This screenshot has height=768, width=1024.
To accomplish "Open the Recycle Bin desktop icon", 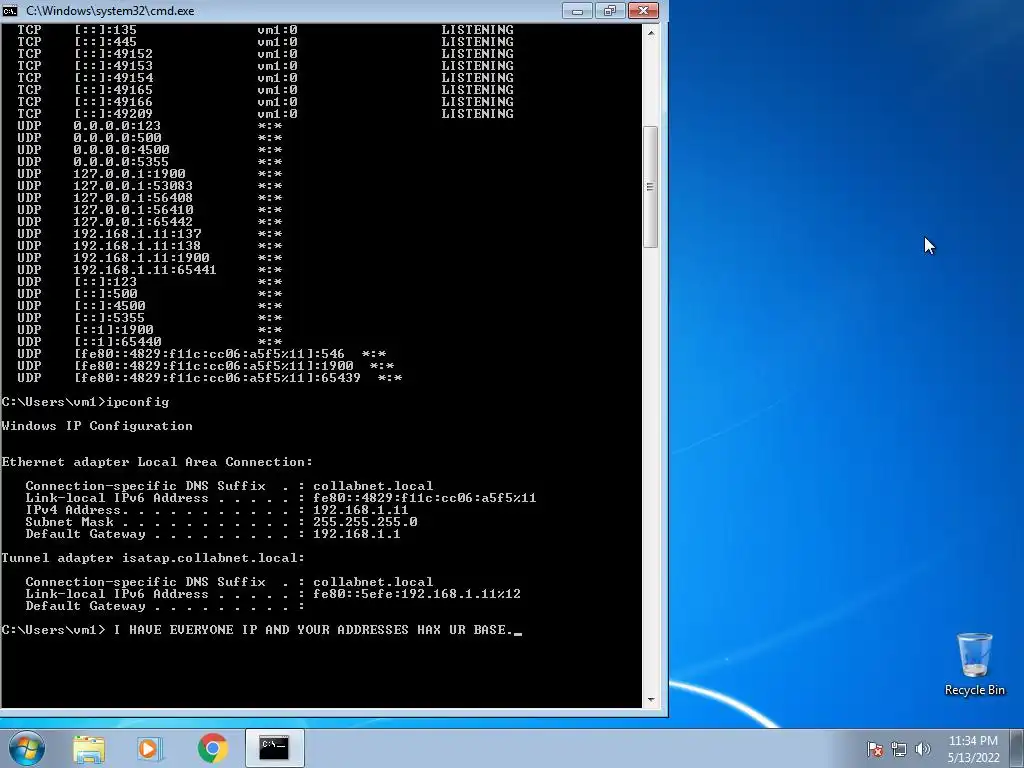I will point(974,664).
